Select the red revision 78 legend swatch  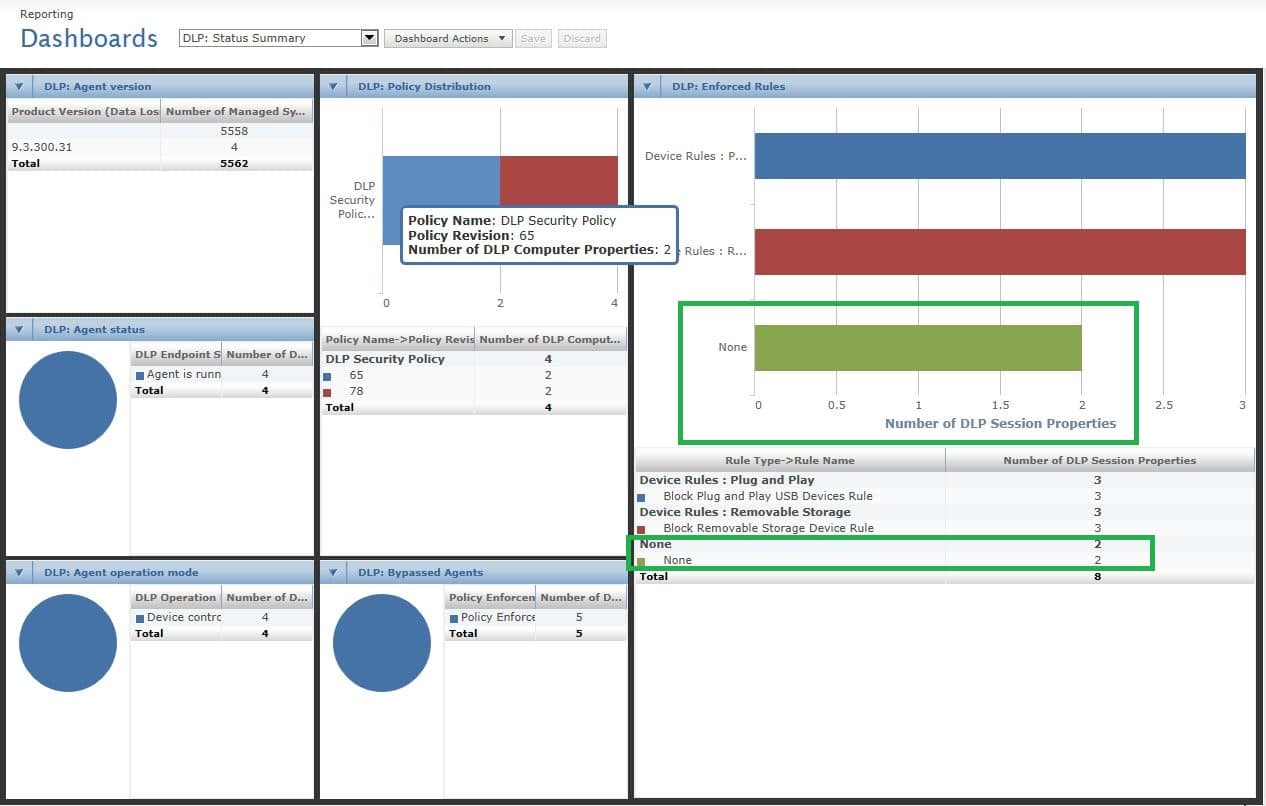327,393
